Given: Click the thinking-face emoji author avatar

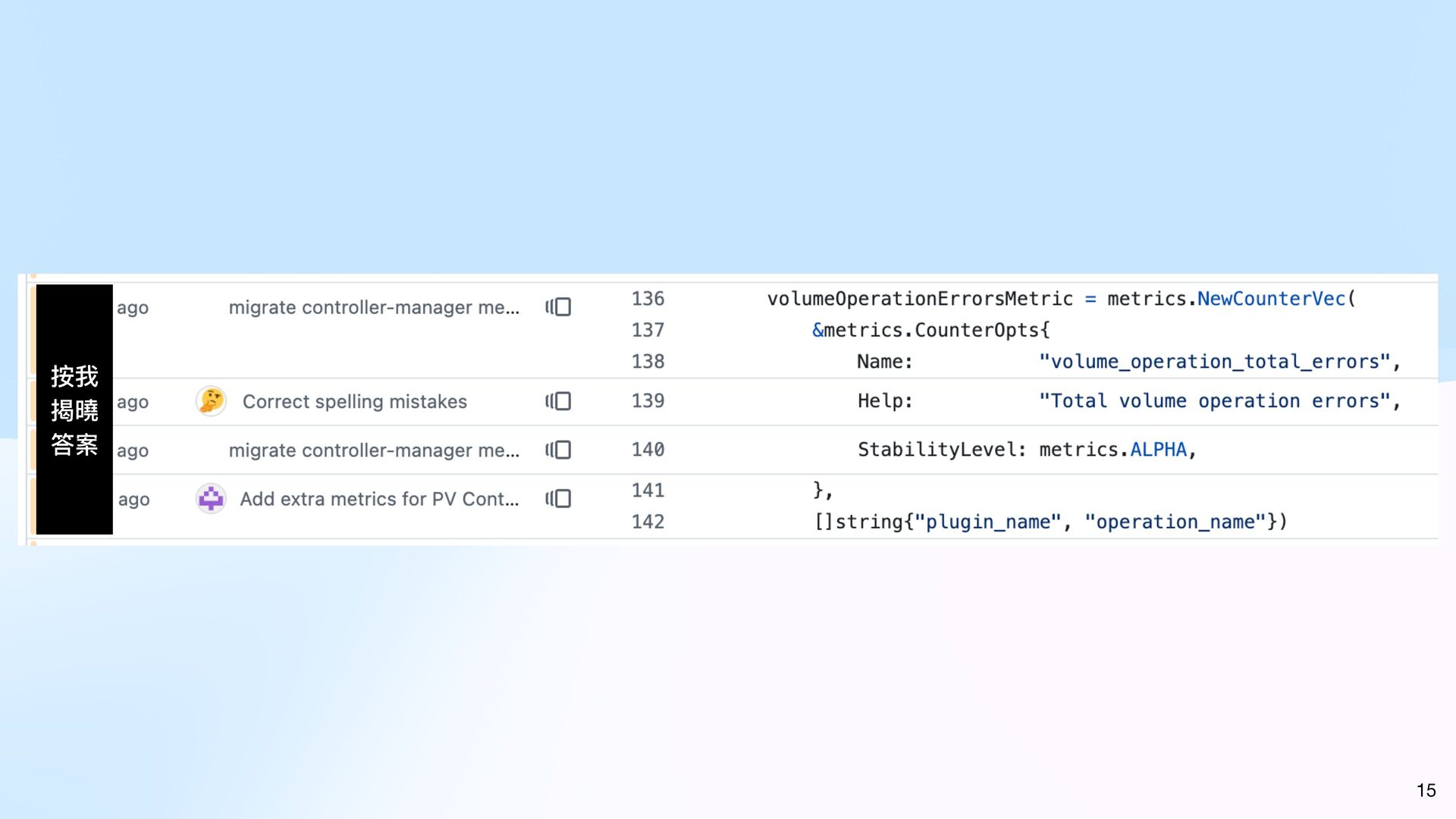Looking at the screenshot, I should (211, 401).
